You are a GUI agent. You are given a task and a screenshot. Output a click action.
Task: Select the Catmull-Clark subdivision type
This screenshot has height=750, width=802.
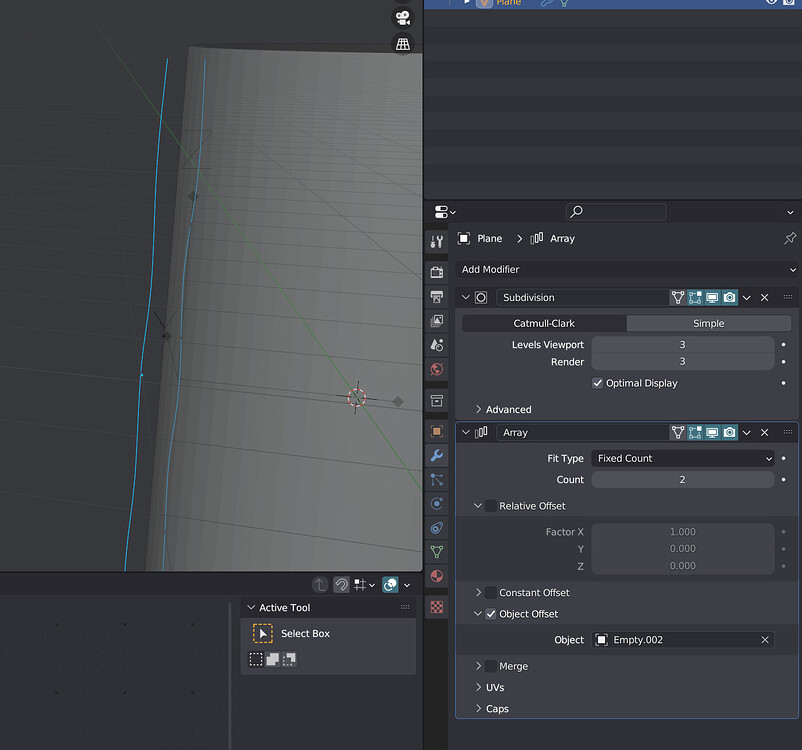pos(544,323)
